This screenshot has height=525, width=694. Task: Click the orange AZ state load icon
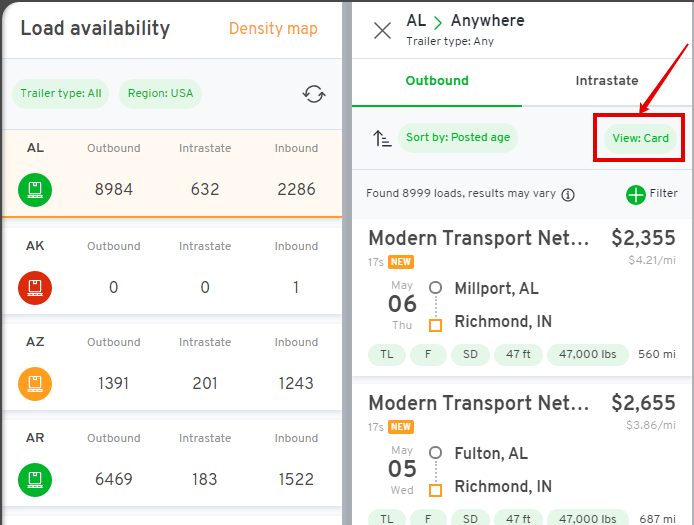point(35,384)
